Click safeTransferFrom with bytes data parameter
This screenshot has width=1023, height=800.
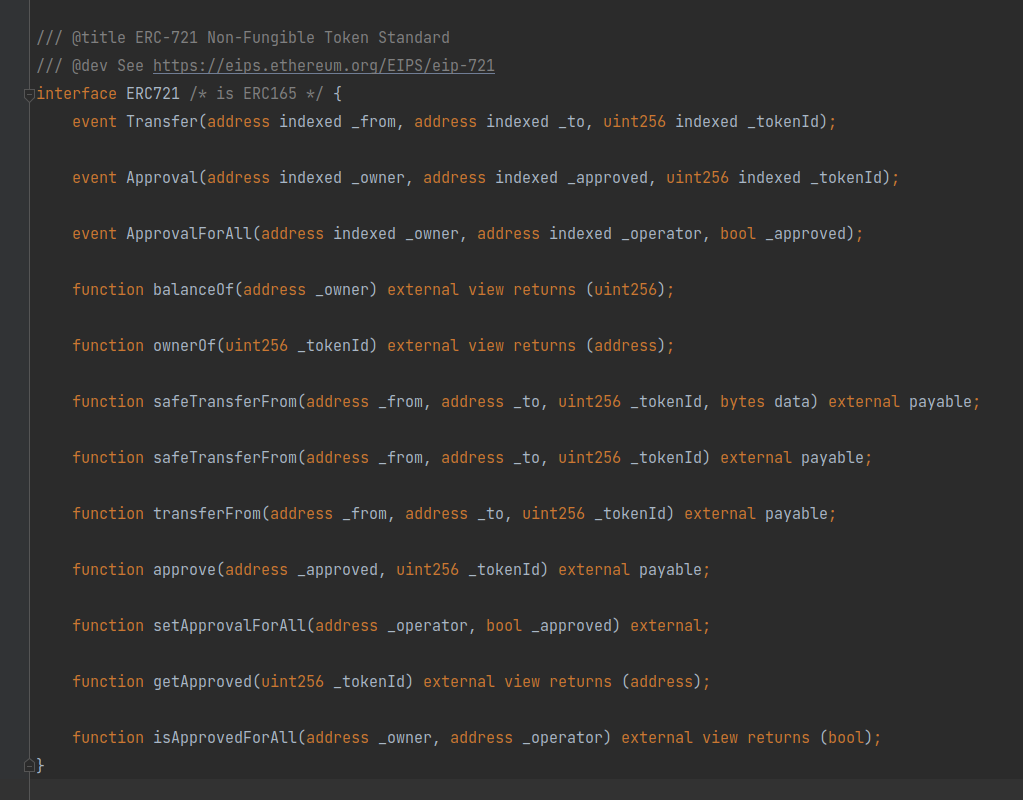pyautogui.click(x=225, y=402)
